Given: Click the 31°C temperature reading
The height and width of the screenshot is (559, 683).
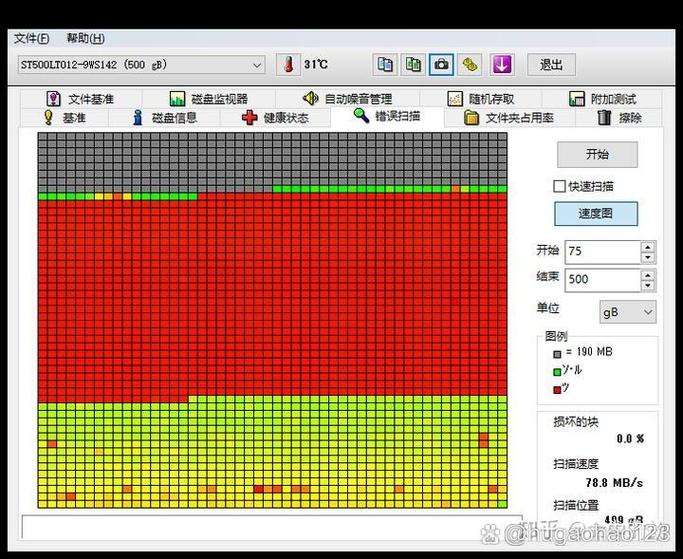Looking at the screenshot, I should (x=316, y=64).
